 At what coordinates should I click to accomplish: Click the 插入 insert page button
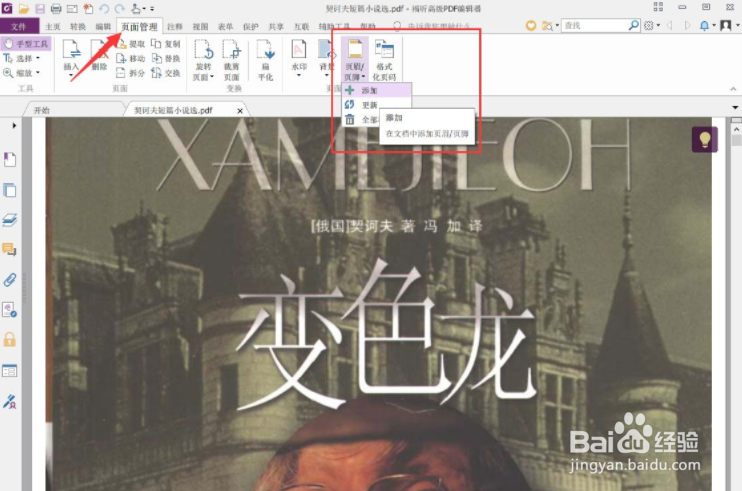click(71, 59)
